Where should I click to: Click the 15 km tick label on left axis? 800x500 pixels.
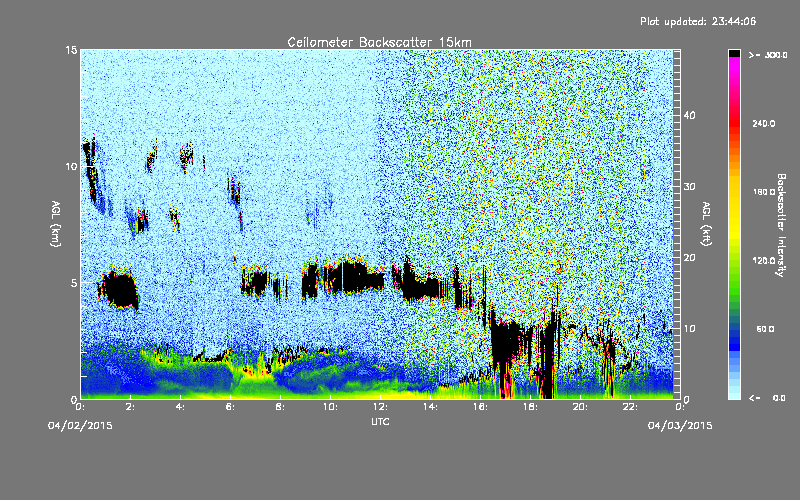(71, 50)
